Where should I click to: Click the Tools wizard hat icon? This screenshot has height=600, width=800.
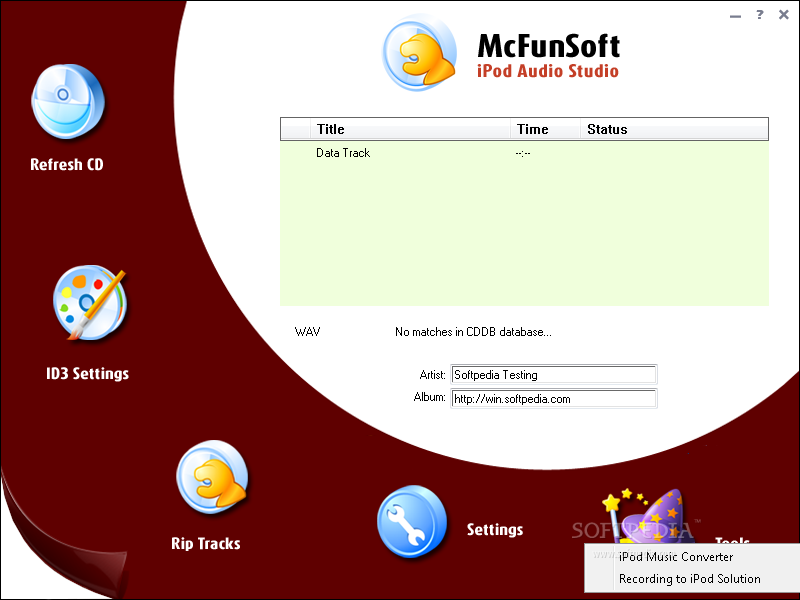point(649,516)
